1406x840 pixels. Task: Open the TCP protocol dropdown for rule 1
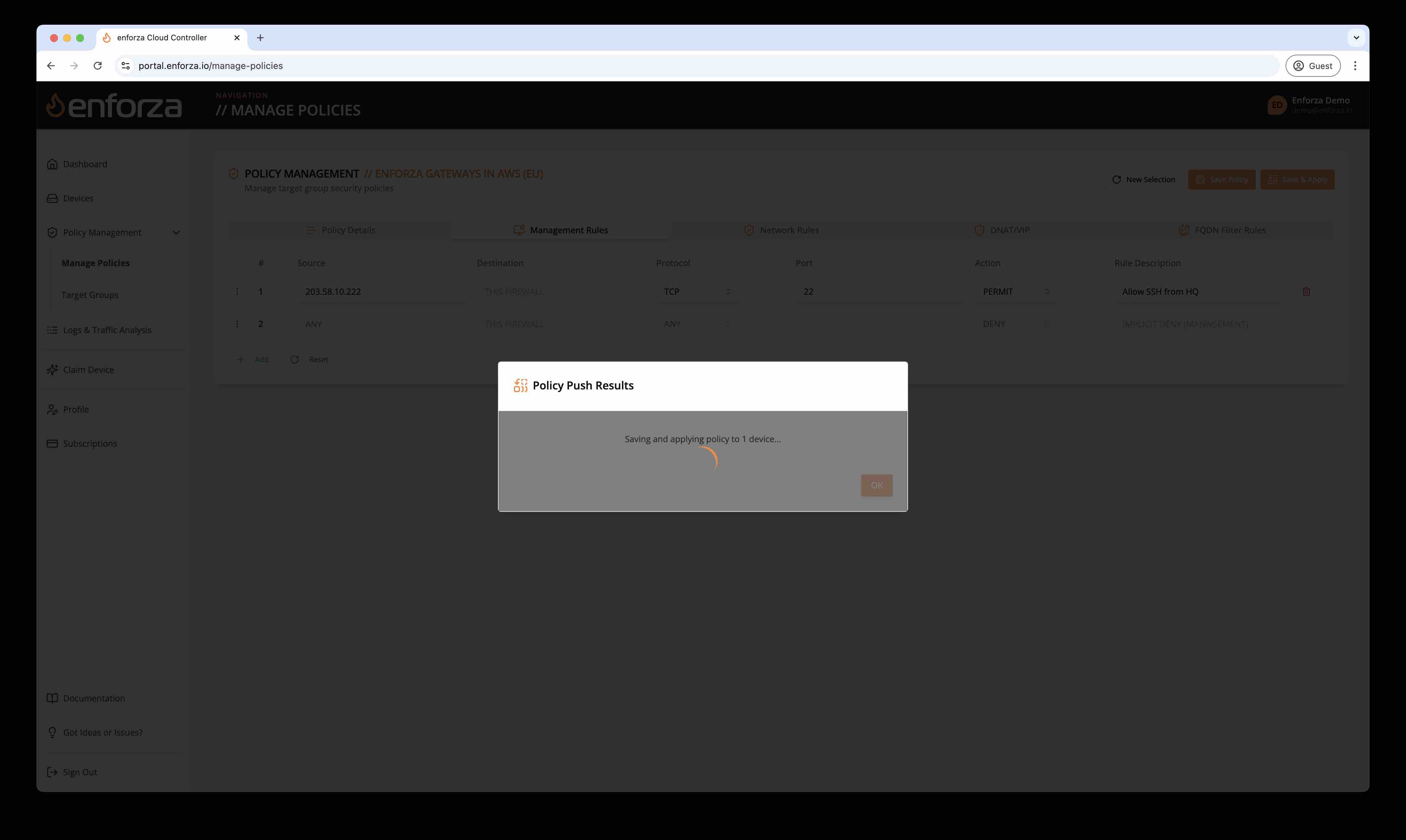coord(697,291)
